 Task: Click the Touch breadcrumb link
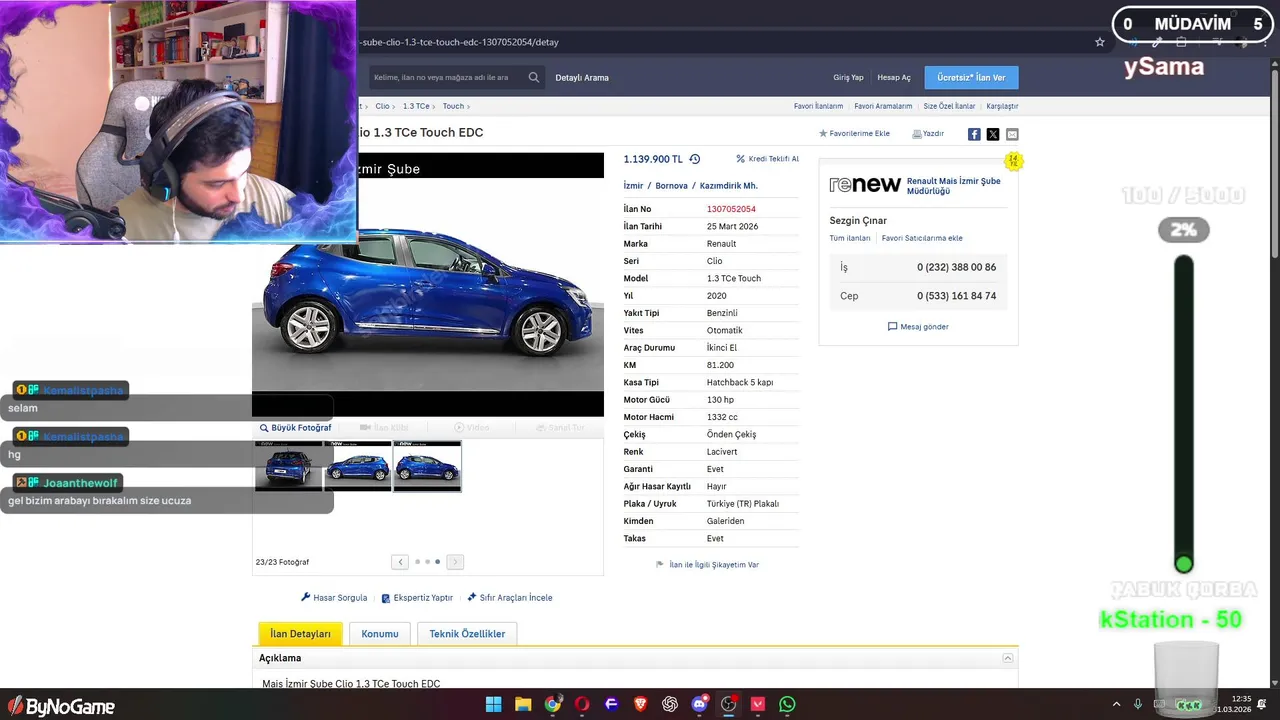[453, 106]
